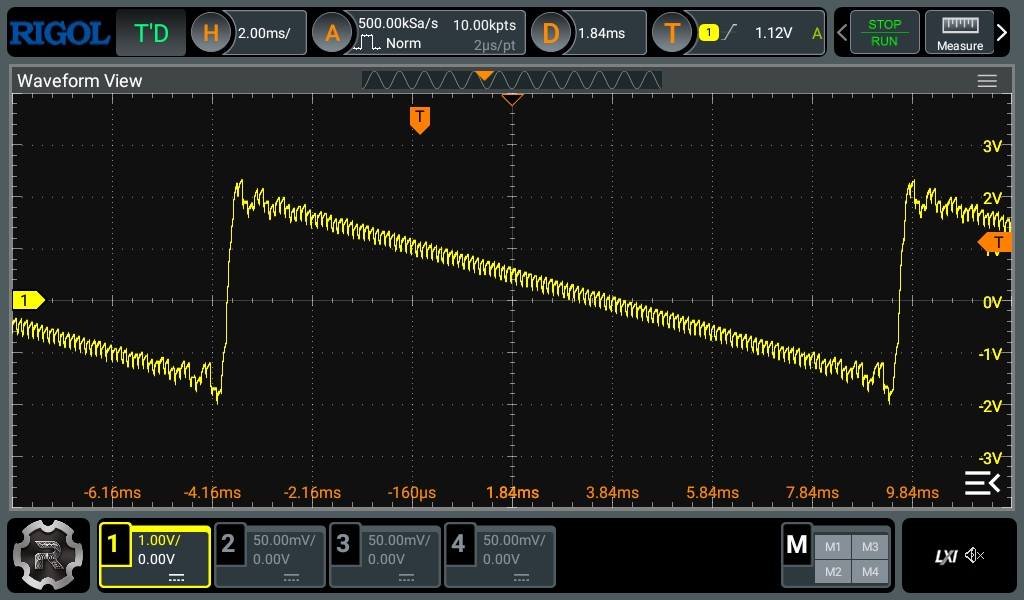This screenshot has width=1024, height=600.
Task: Click the rising edge trigger slope icon
Action: pos(729,32)
